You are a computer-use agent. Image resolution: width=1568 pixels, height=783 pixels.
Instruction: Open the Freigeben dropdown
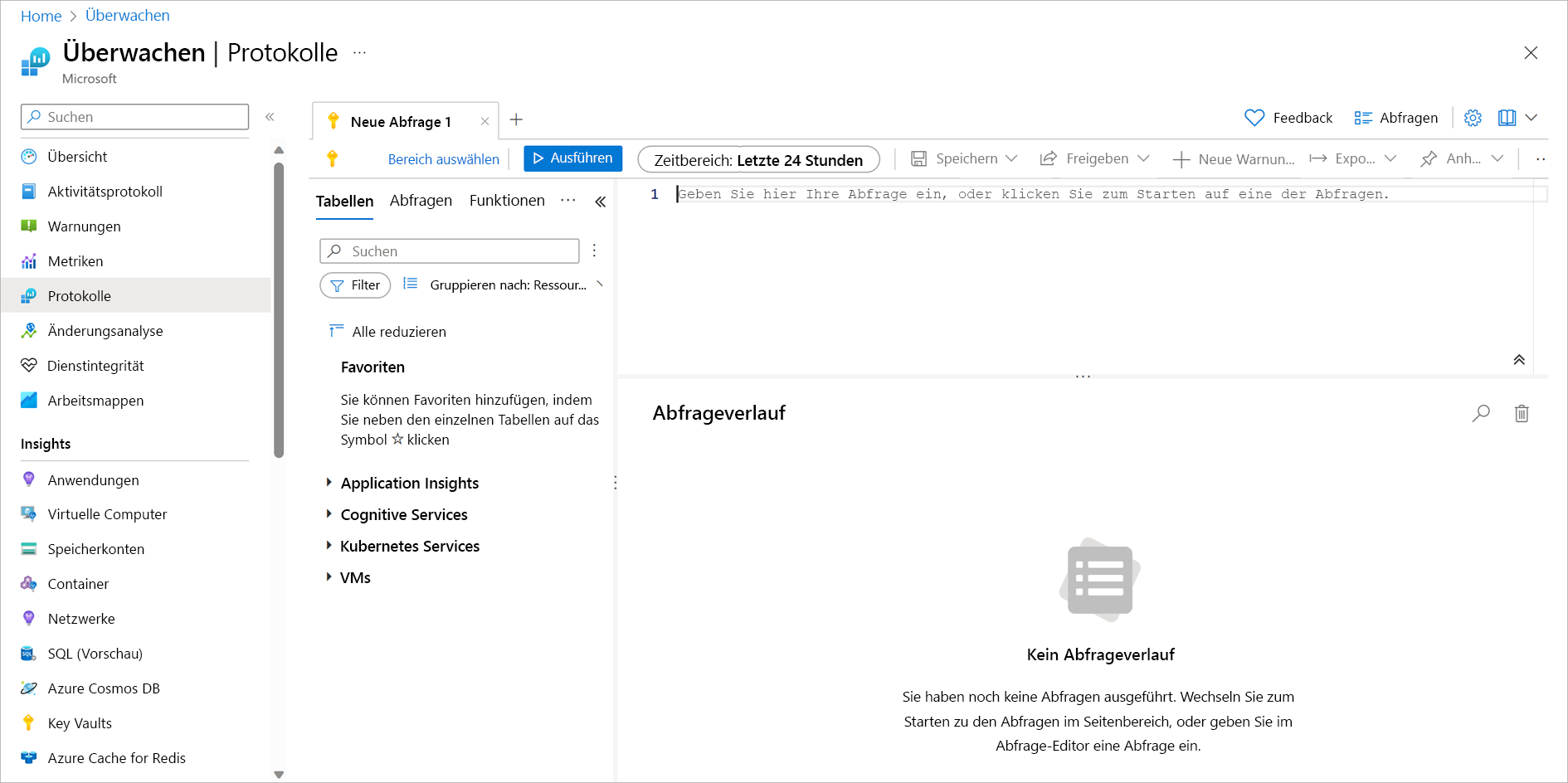(x=1095, y=158)
